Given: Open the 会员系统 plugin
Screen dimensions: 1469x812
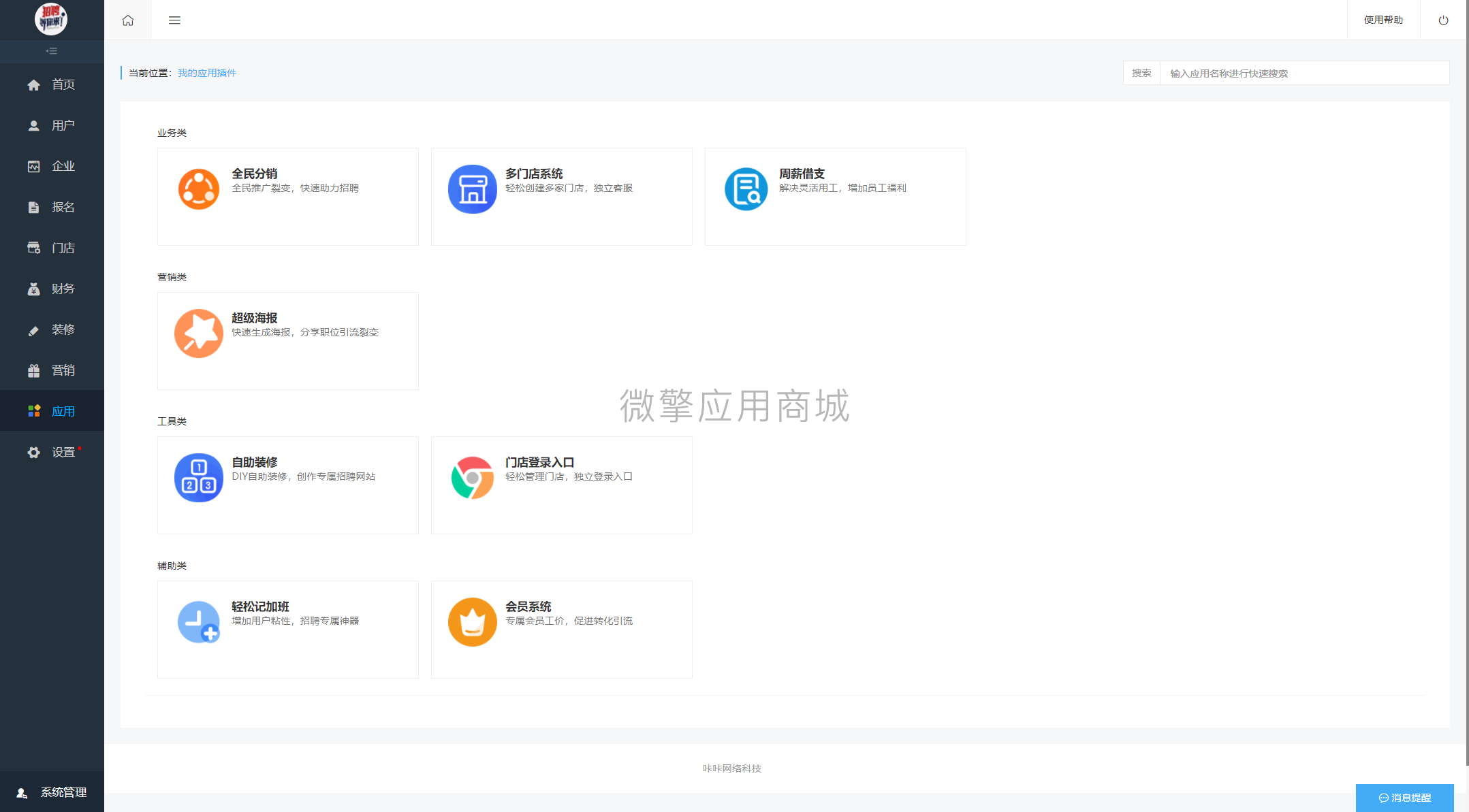Looking at the screenshot, I should coord(561,629).
